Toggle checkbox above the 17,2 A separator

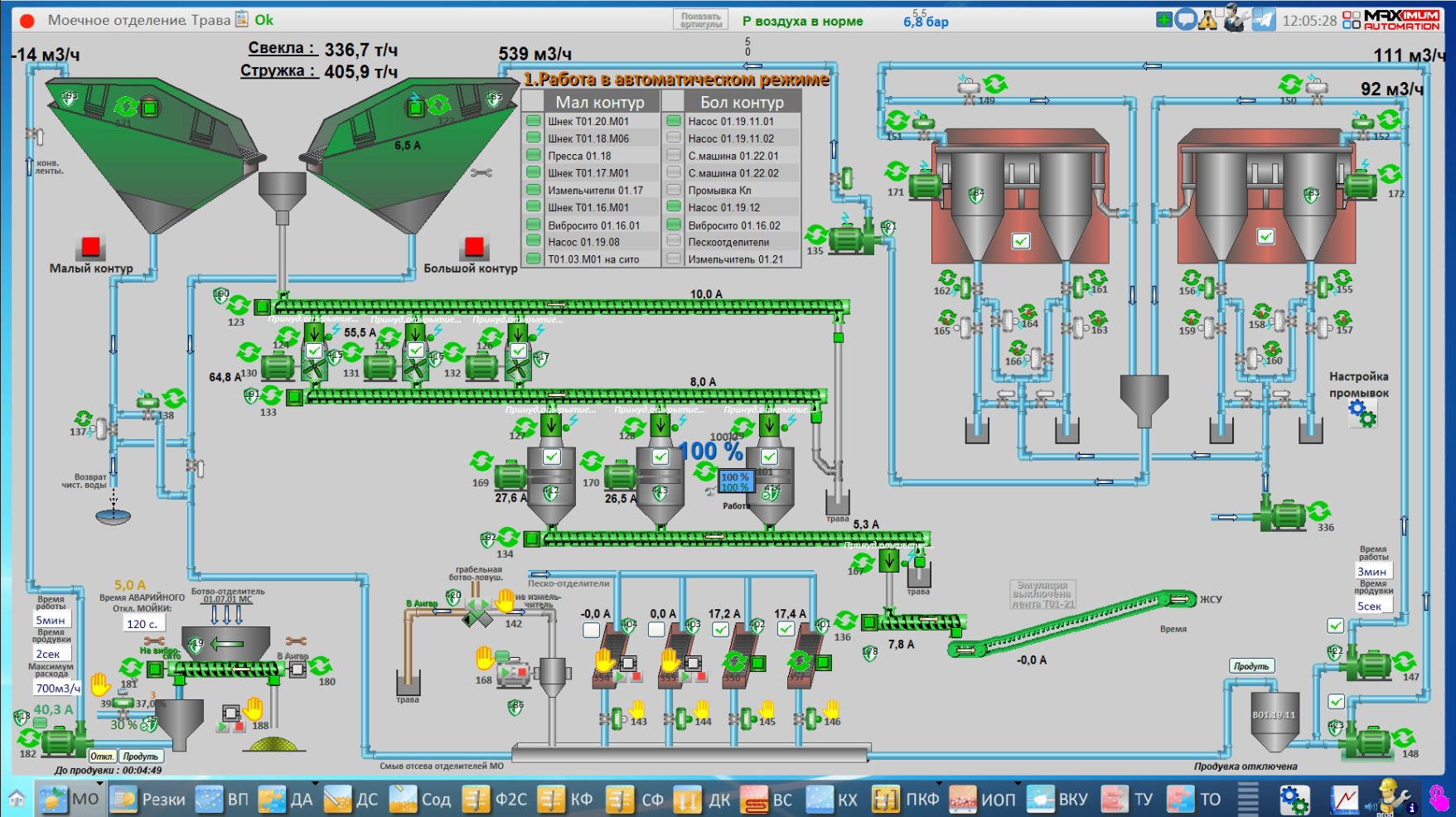coord(721,629)
